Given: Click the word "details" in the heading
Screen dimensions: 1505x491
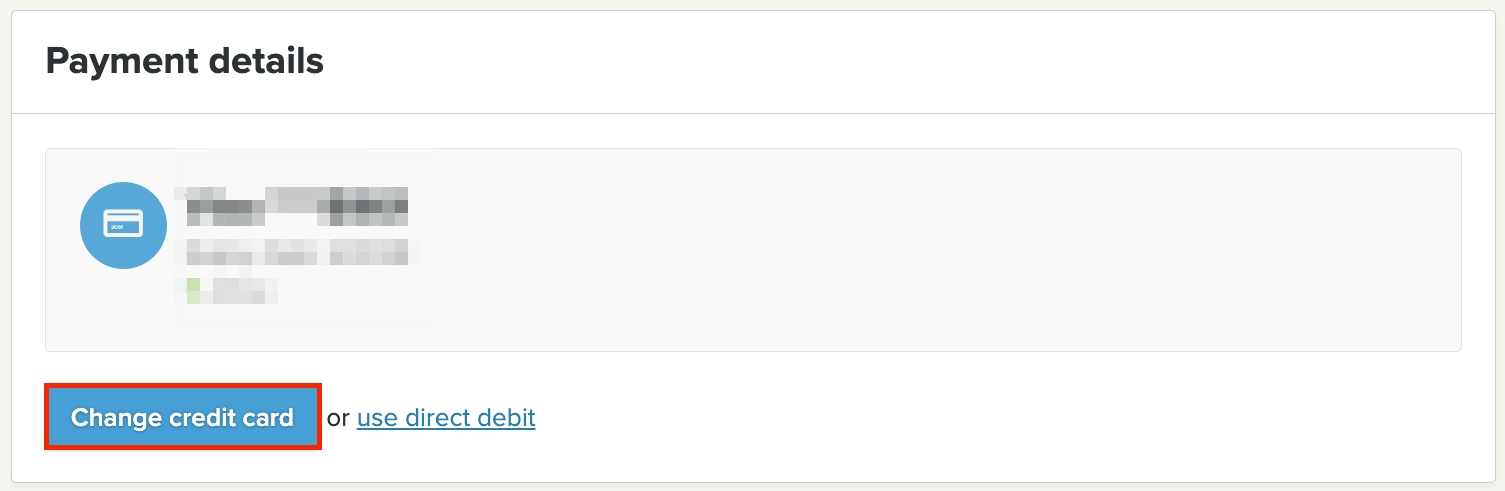Looking at the screenshot, I should [x=265, y=62].
